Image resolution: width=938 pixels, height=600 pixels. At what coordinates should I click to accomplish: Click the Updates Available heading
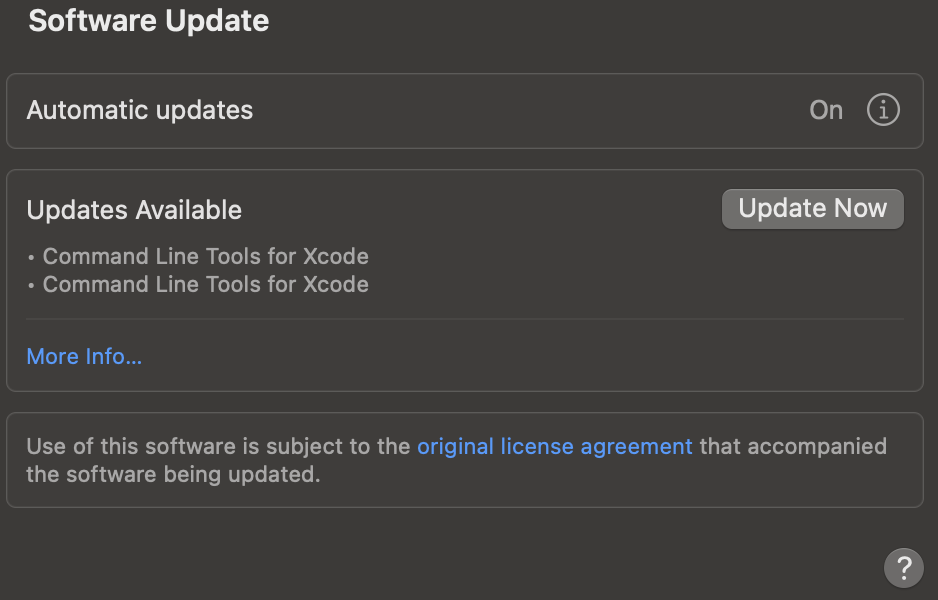pyautogui.click(x=134, y=210)
